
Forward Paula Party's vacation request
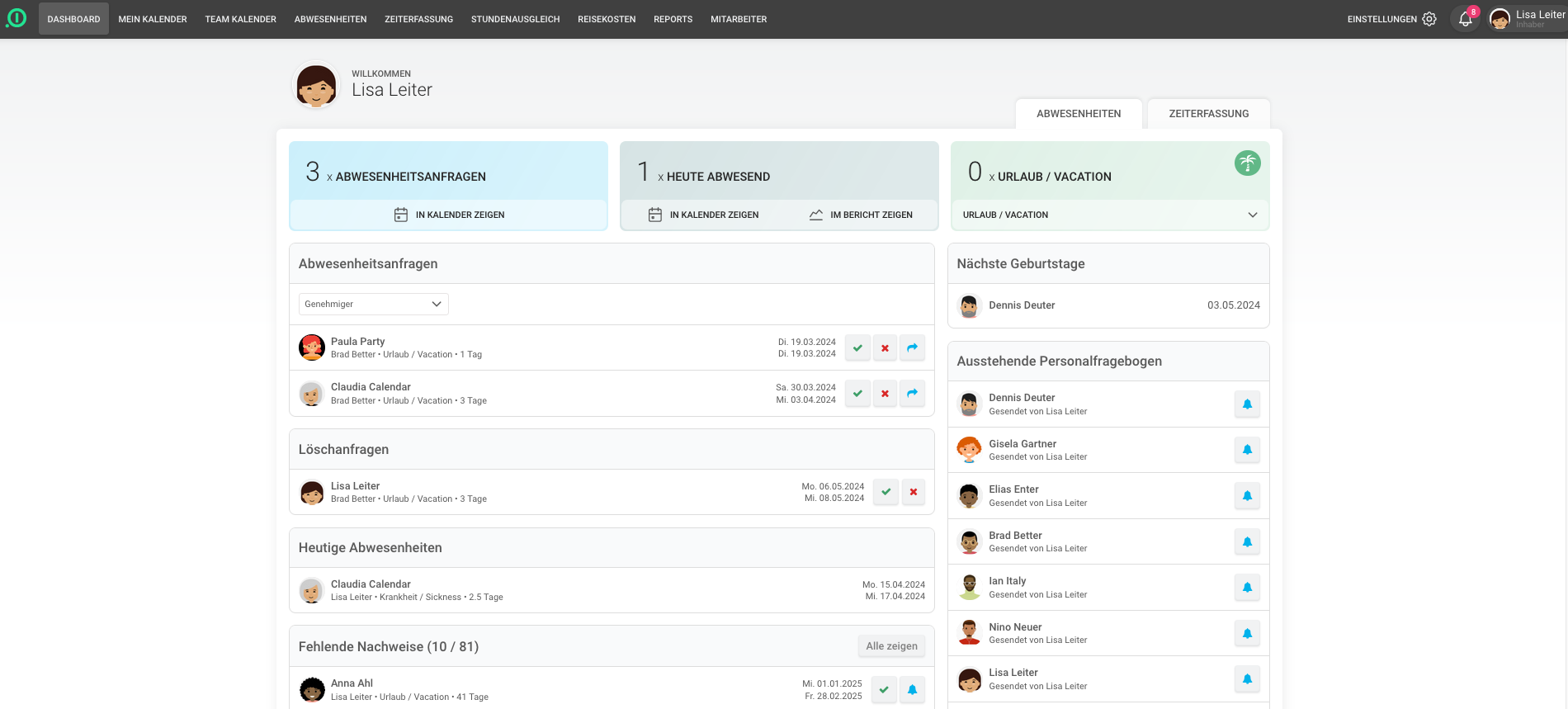click(x=912, y=348)
